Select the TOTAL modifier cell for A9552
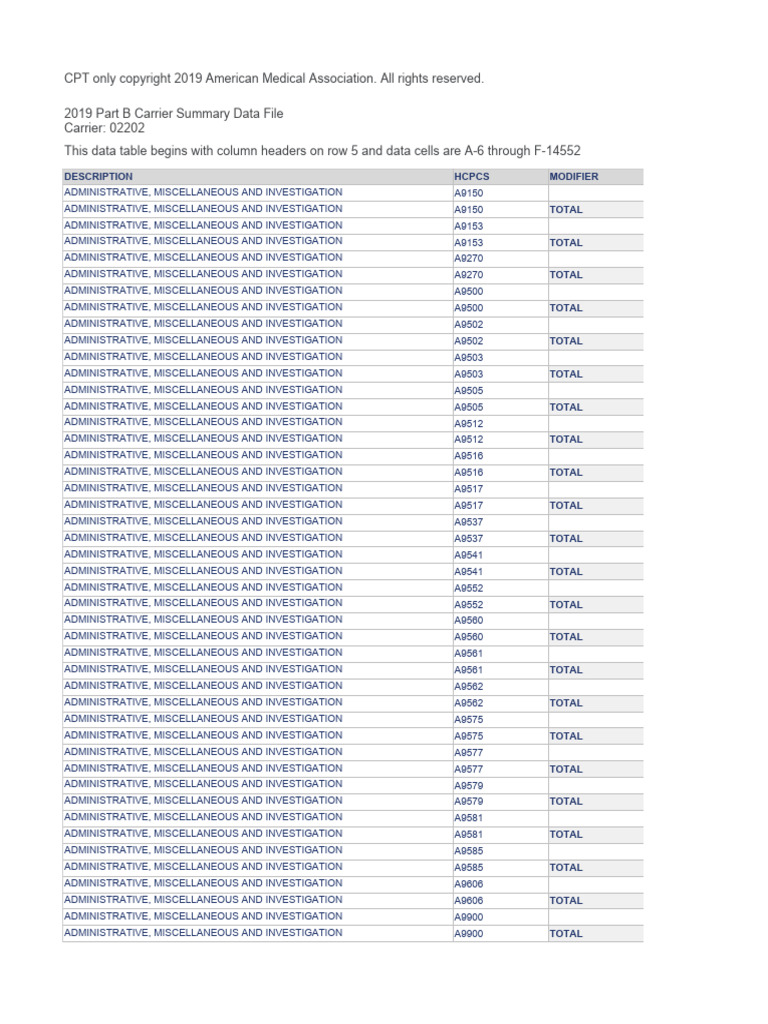Screen dimensions: 768x1024 pyautogui.click(x=566, y=605)
